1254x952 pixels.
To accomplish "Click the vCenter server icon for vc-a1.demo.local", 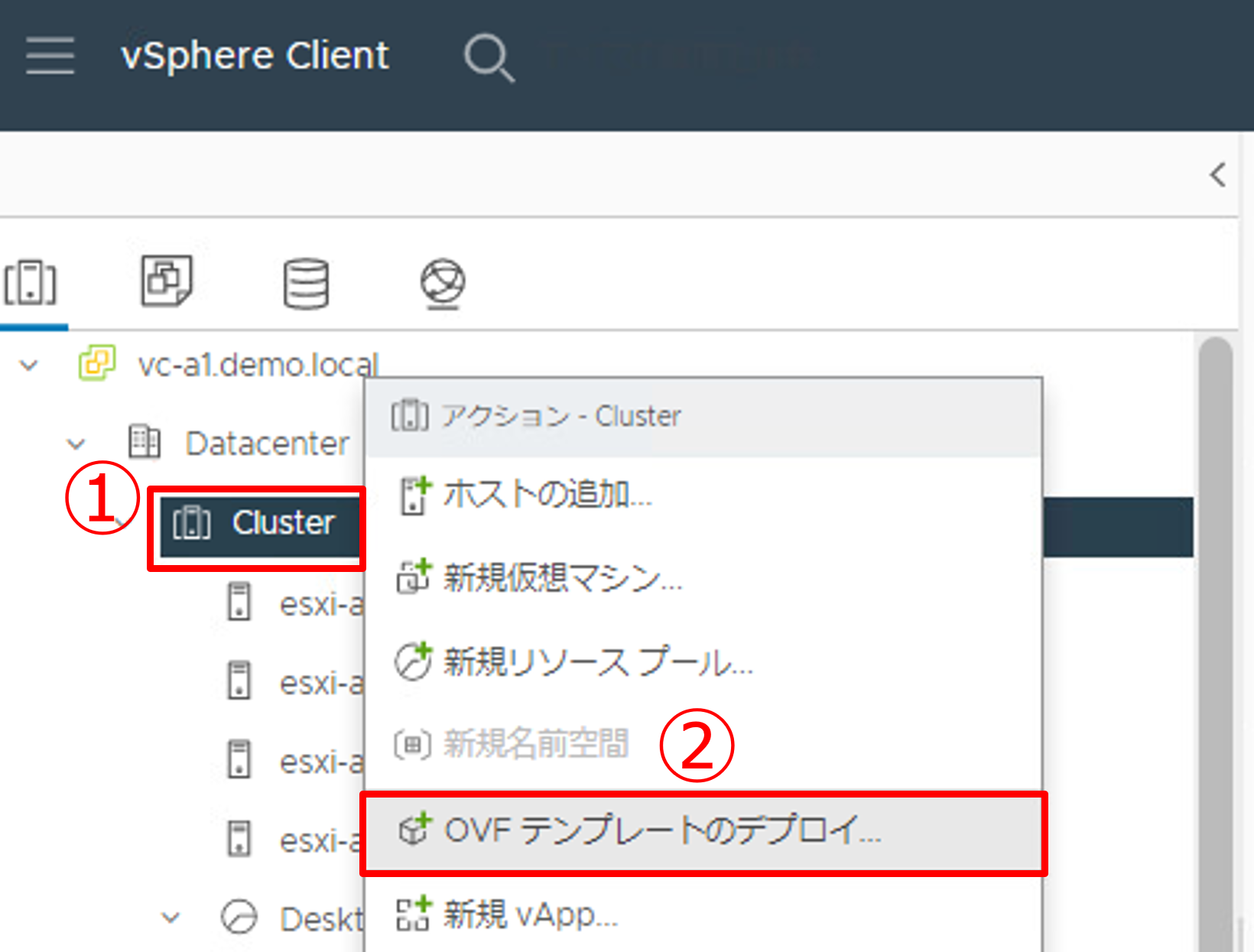I will pyautogui.click(x=97, y=363).
